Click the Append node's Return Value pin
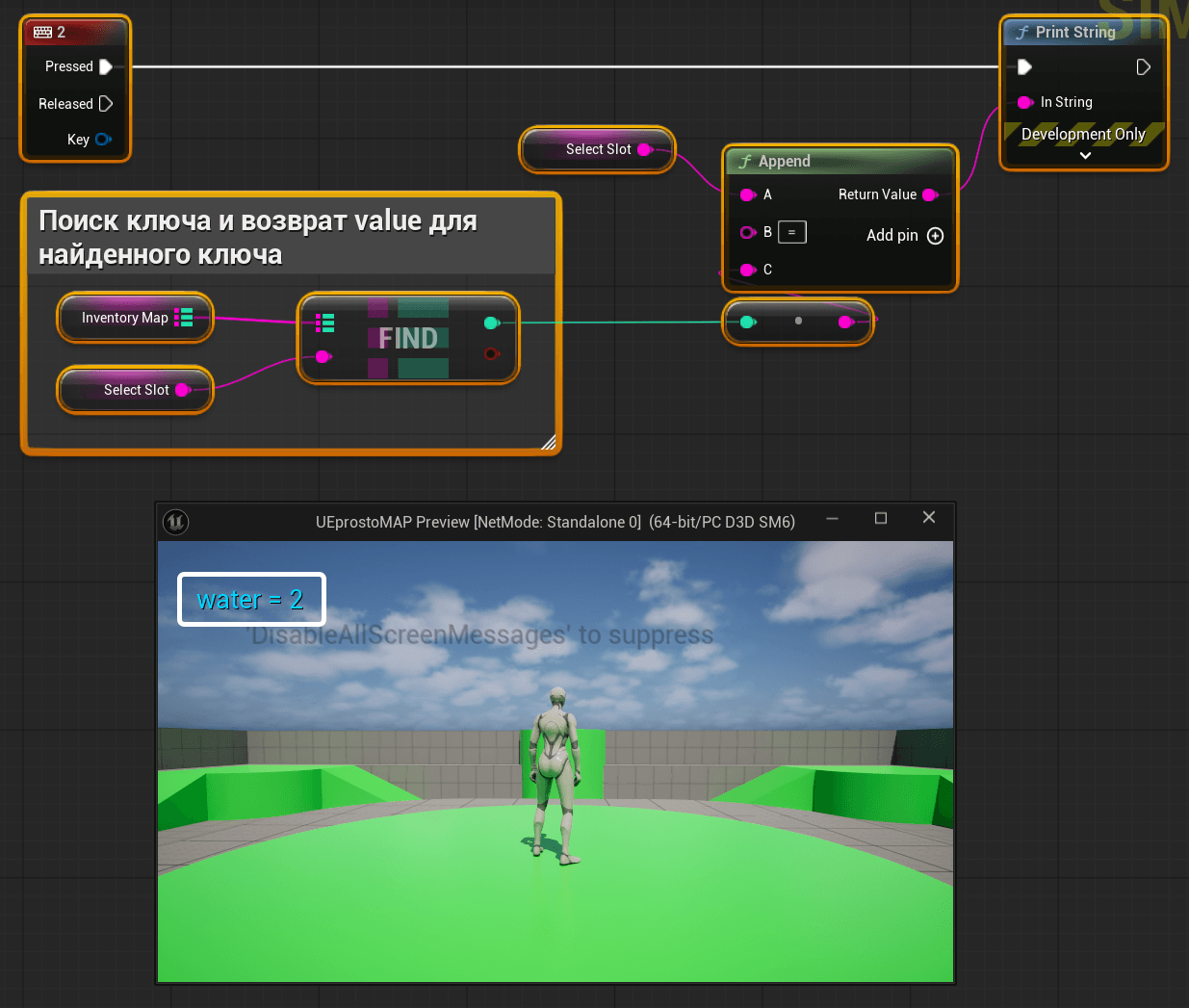This screenshot has width=1189, height=1008. pyautogui.click(x=929, y=194)
